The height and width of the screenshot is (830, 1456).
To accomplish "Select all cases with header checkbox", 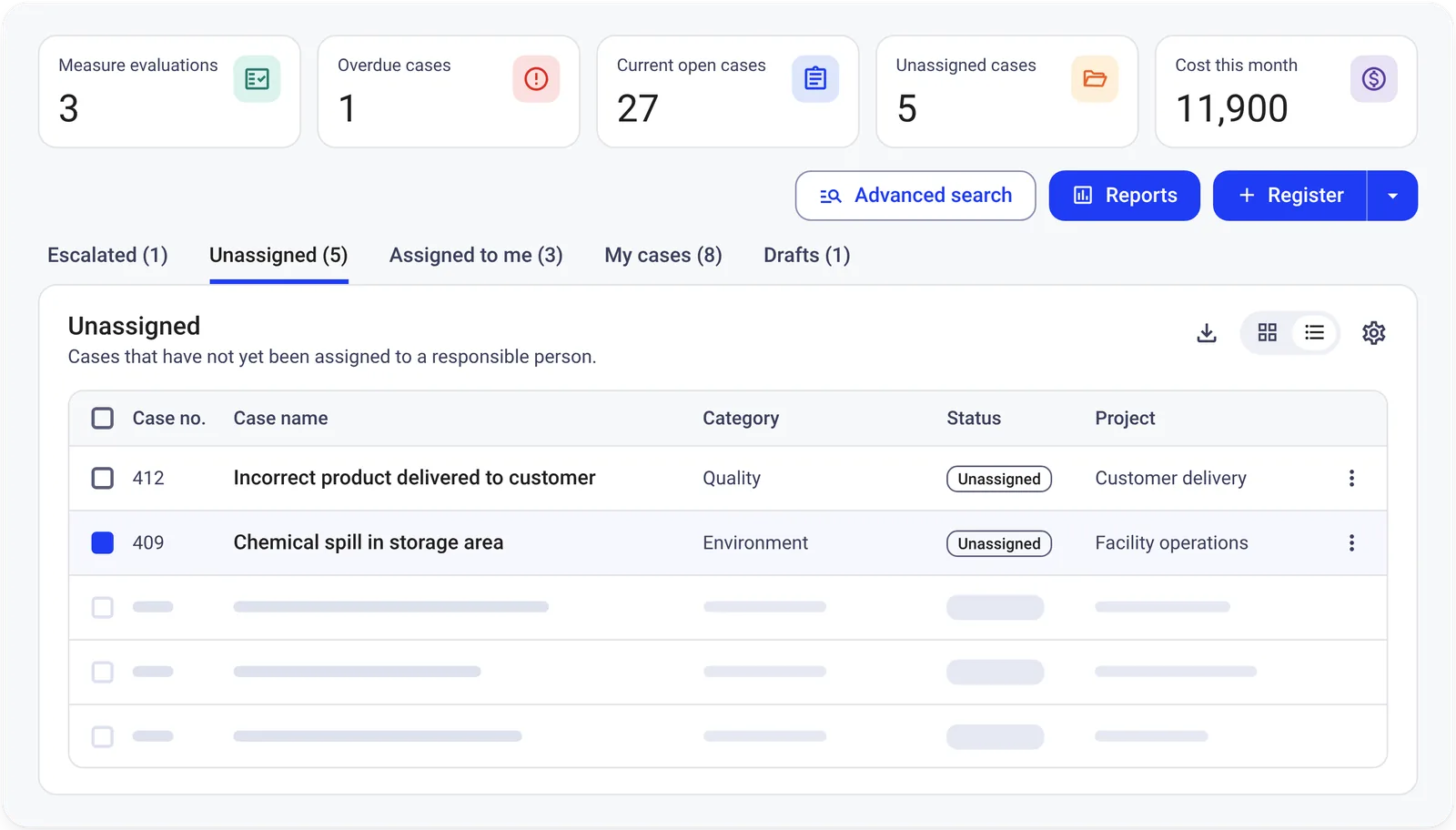I will (x=103, y=418).
